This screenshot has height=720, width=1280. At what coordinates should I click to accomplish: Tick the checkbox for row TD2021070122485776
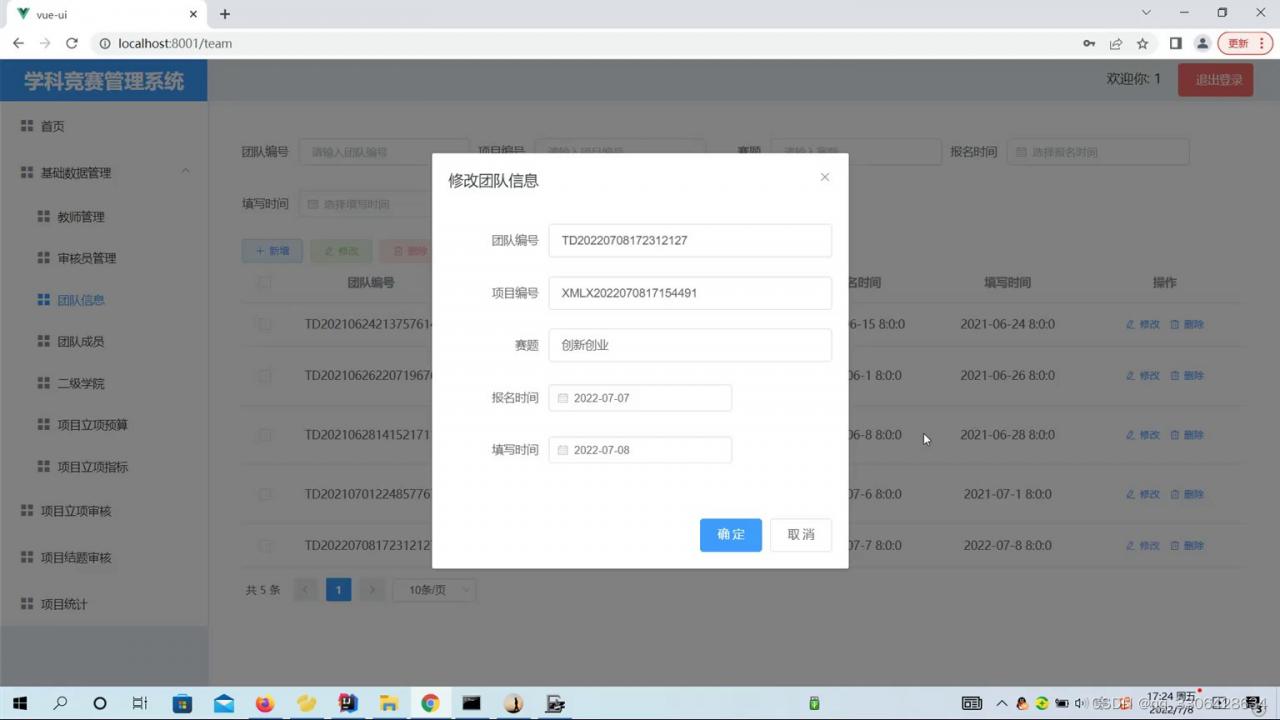pyautogui.click(x=264, y=494)
